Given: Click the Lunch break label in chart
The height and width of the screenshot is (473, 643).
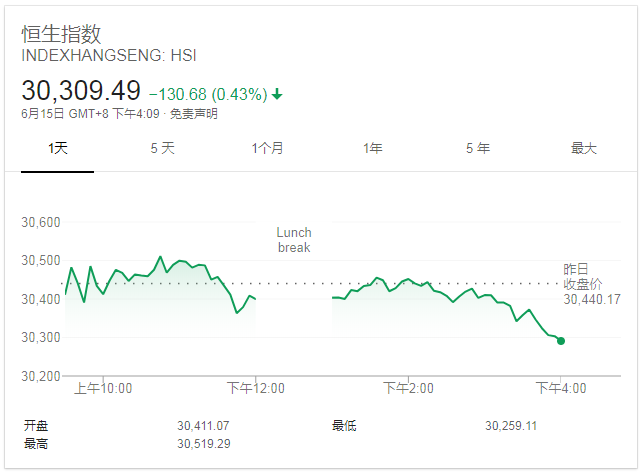Looking at the screenshot, I should tap(294, 240).
